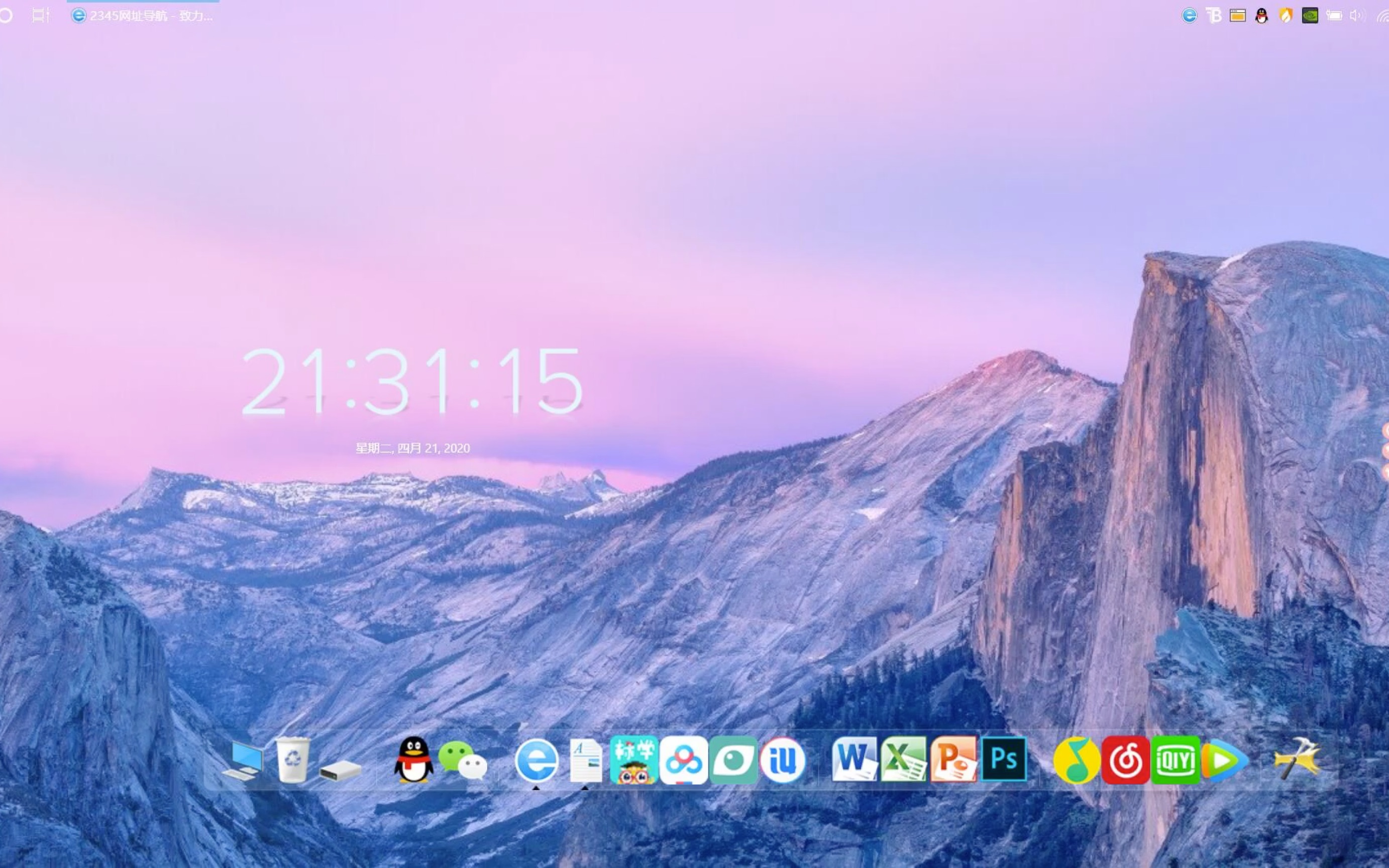Launch Microsoft Word from the dock

coord(854,759)
